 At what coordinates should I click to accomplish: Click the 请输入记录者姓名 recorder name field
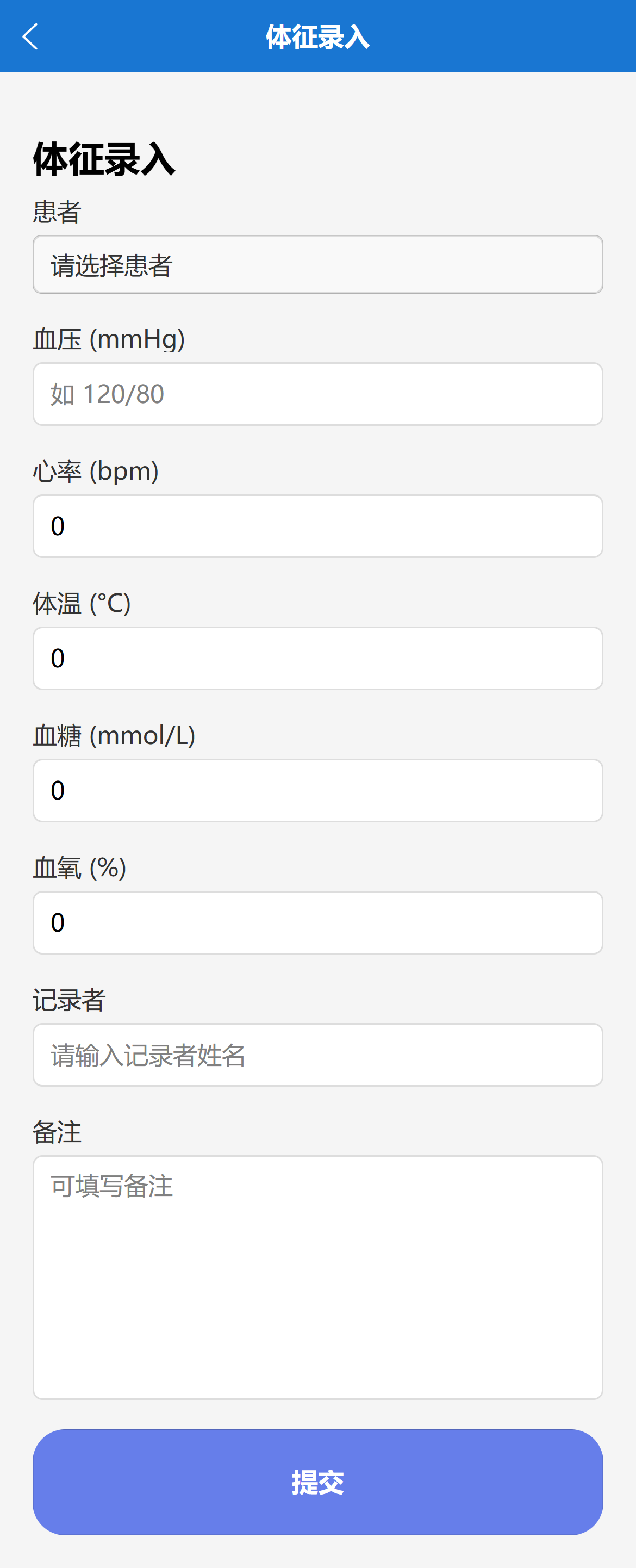(x=317, y=1055)
